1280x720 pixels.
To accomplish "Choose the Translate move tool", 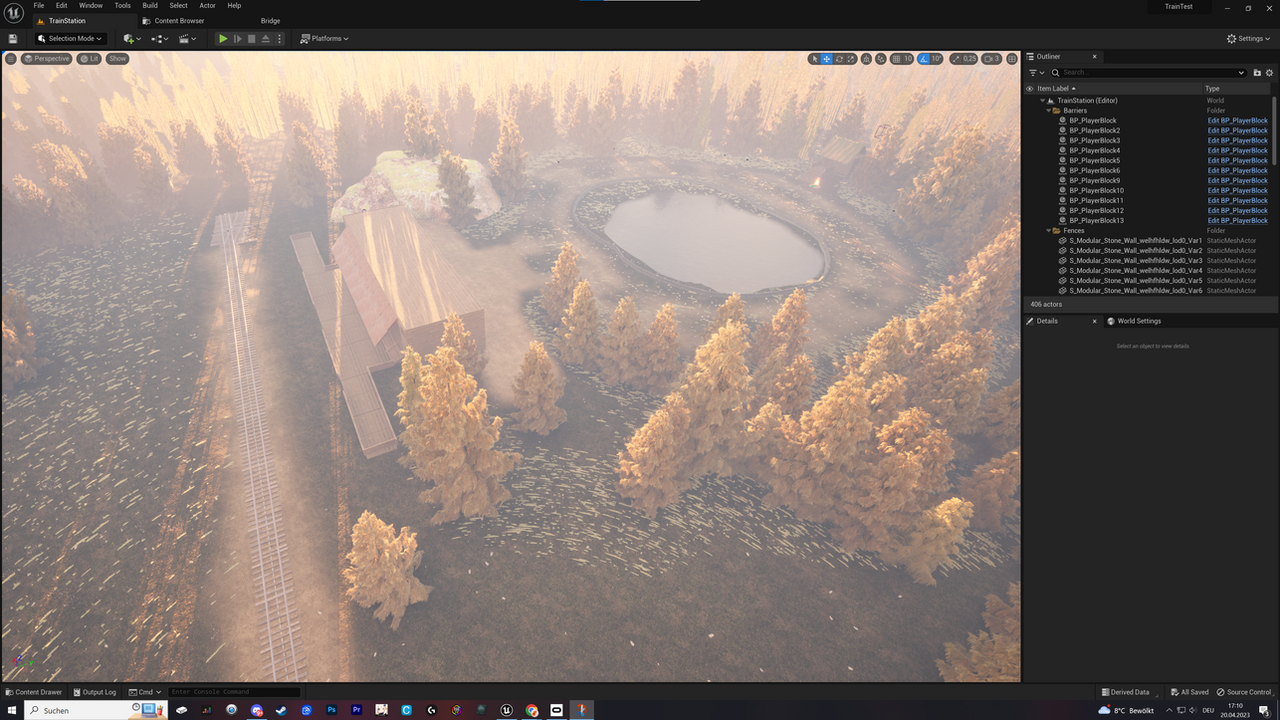I will (x=827, y=59).
